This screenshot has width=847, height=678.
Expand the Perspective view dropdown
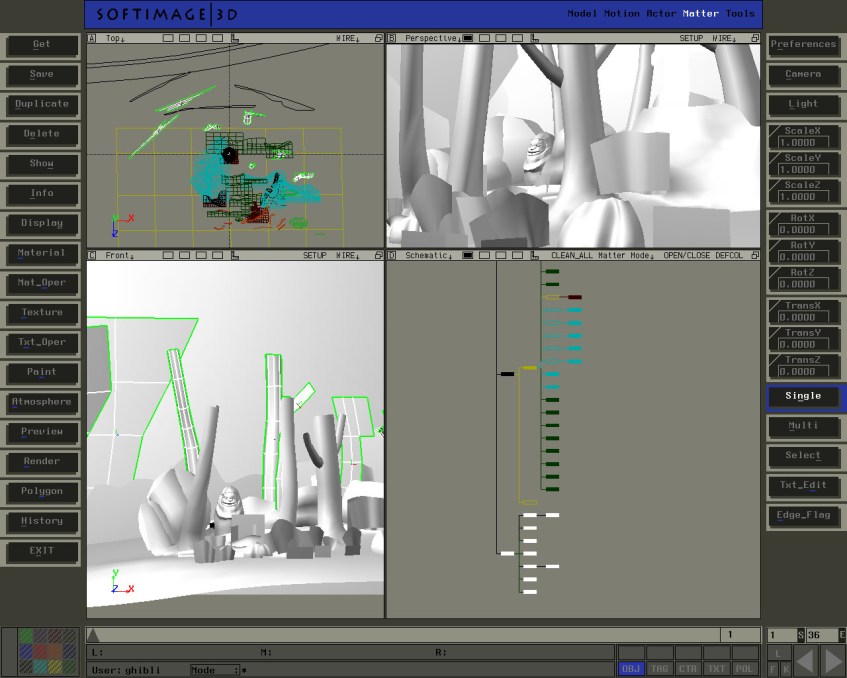coord(431,38)
